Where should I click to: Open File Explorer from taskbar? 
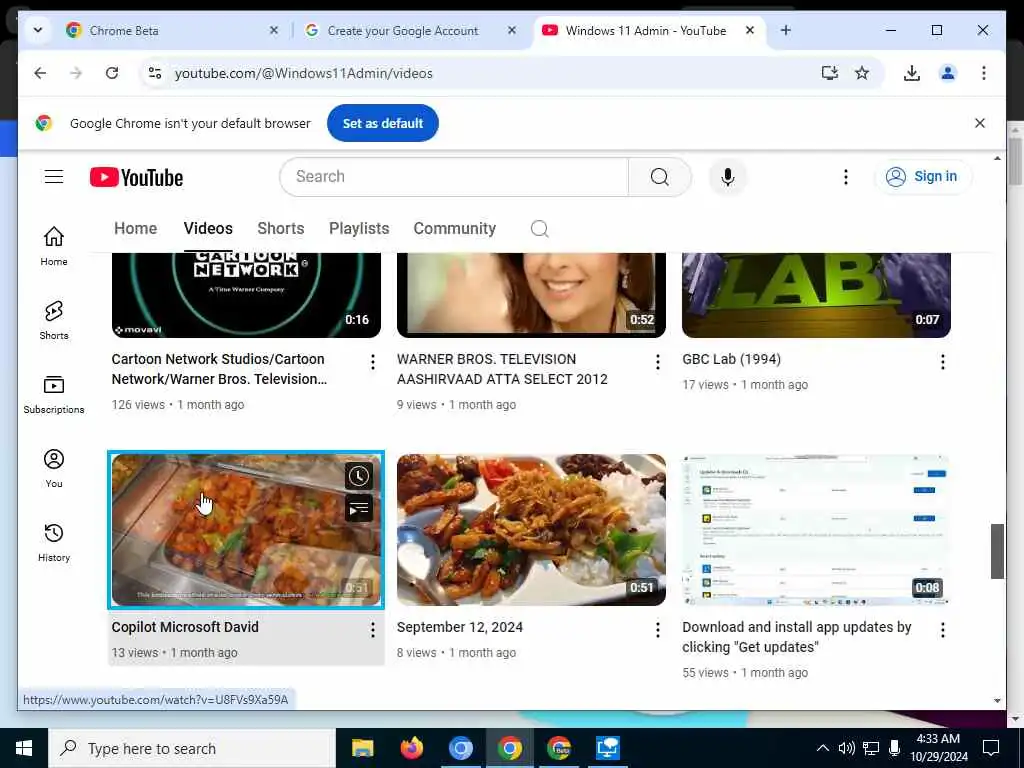(x=362, y=748)
